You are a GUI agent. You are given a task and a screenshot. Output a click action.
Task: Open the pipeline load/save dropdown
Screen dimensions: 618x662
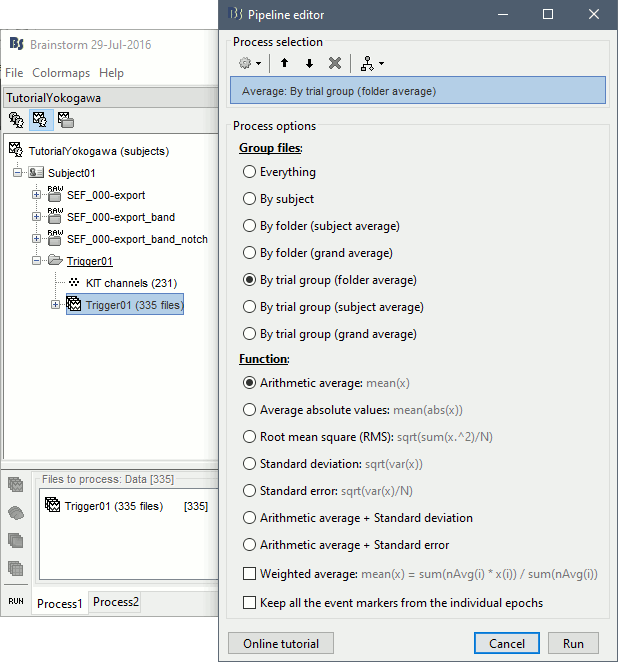coord(372,63)
